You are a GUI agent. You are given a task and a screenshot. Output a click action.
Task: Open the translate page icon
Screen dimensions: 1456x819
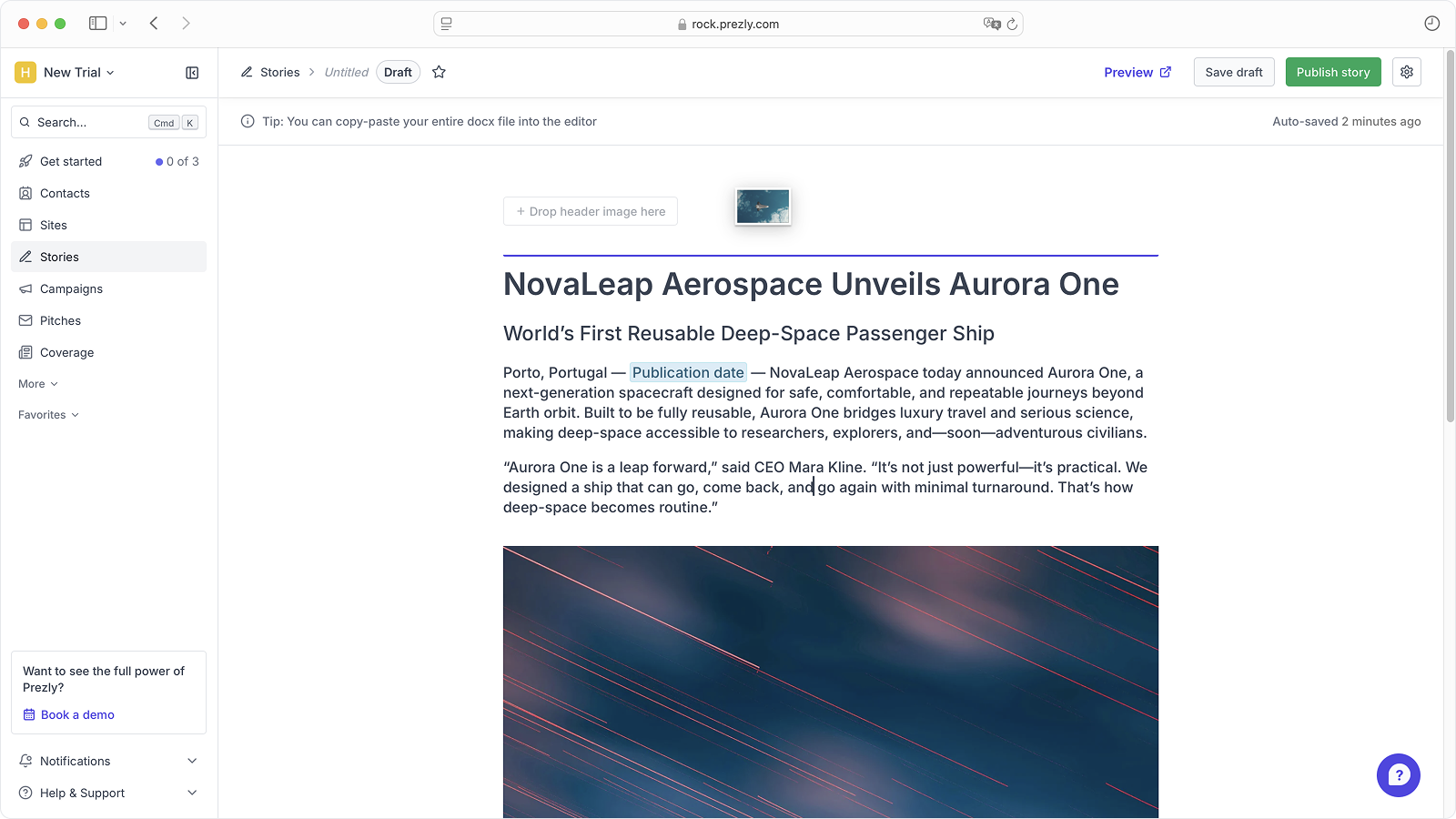click(991, 24)
